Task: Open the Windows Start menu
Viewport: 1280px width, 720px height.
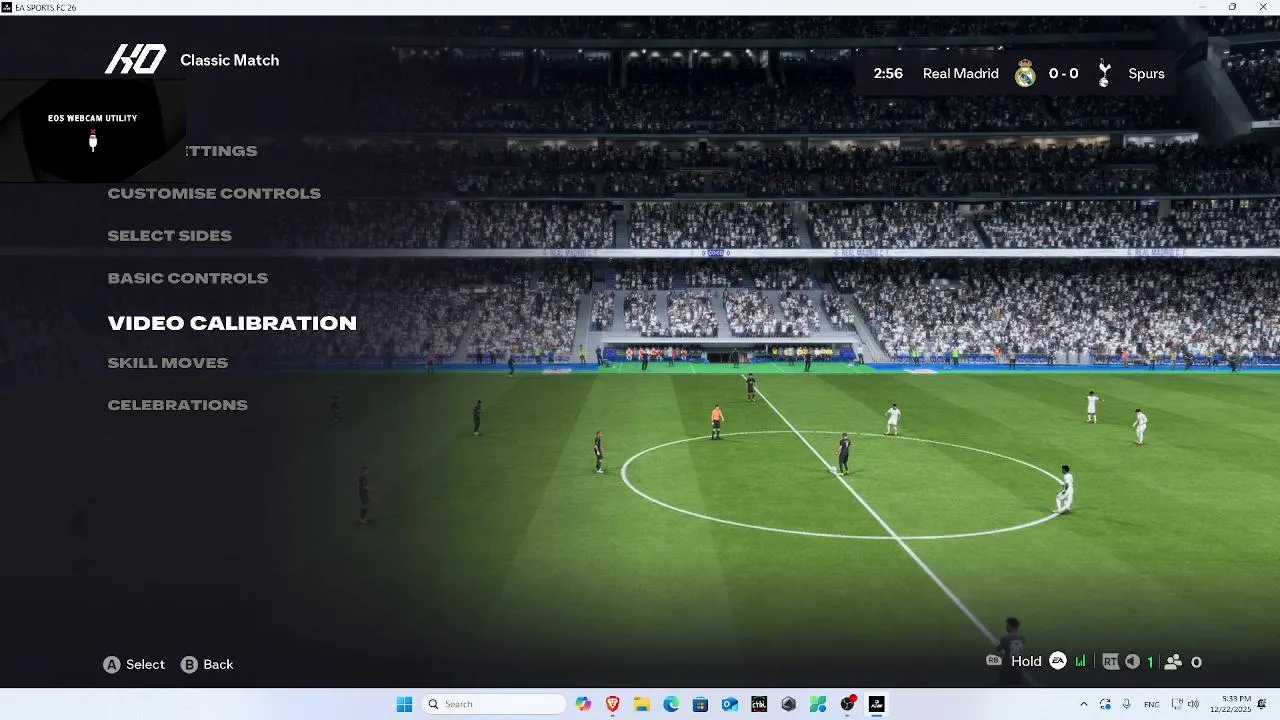Action: coord(404,704)
